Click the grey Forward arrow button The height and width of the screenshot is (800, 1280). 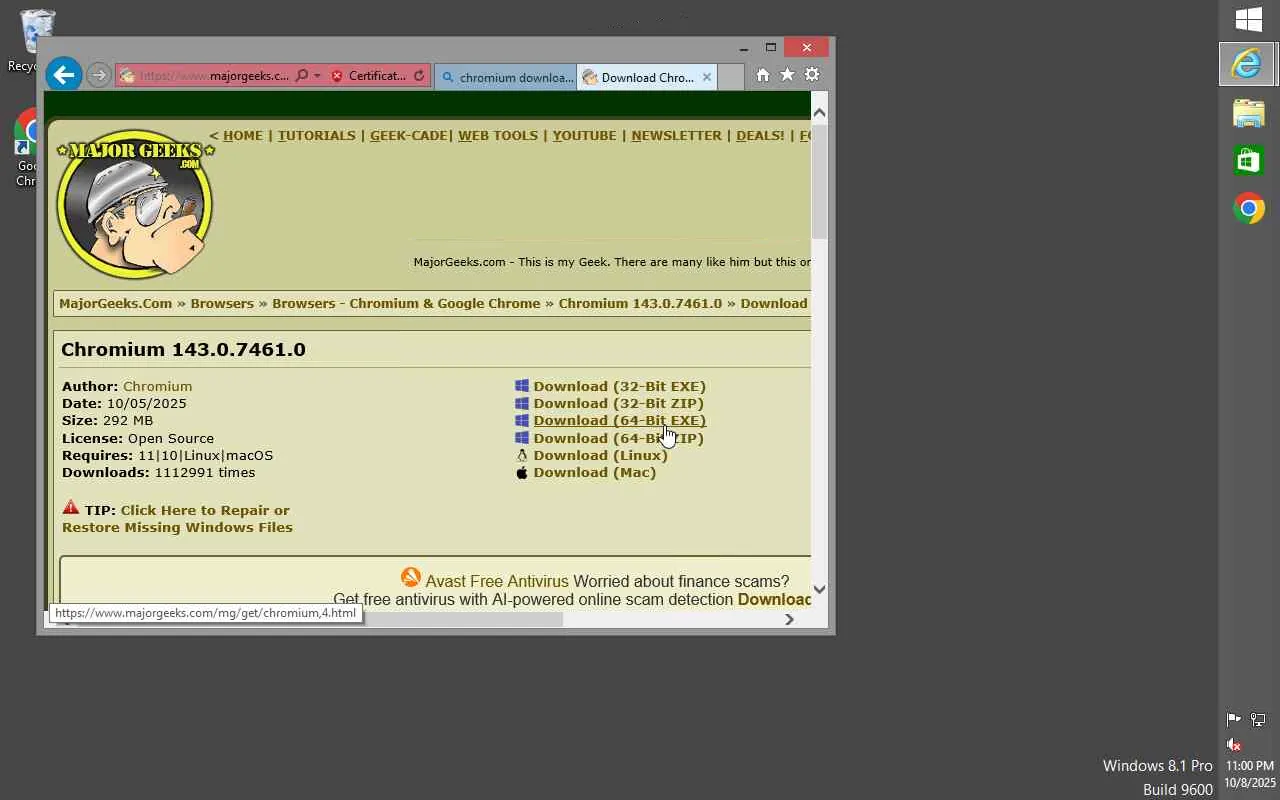click(x=98, y=75)
